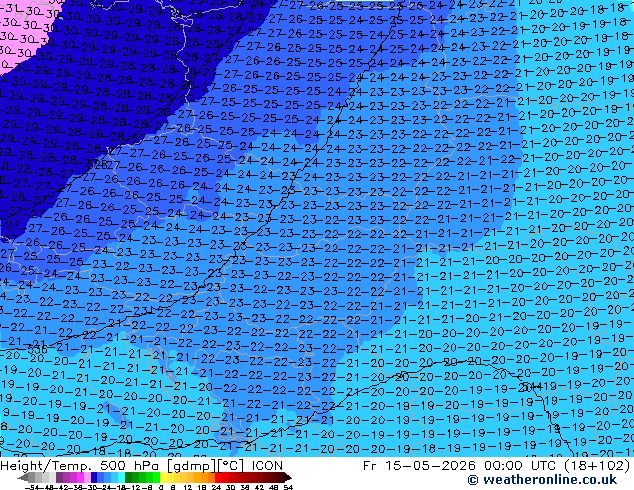Select the bright red swatch at 24
634x490 pixels.
pyautogui.click(x=218, y=477)
